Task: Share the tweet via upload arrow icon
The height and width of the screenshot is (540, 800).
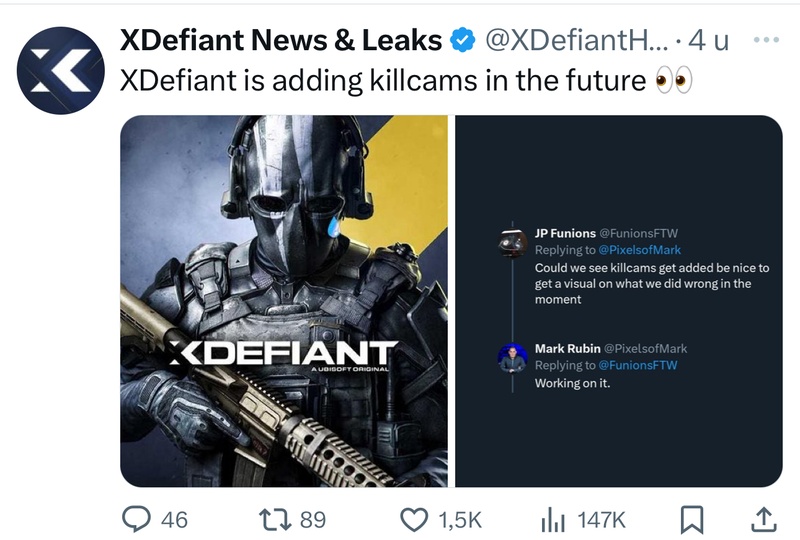Action: point(761,518)
